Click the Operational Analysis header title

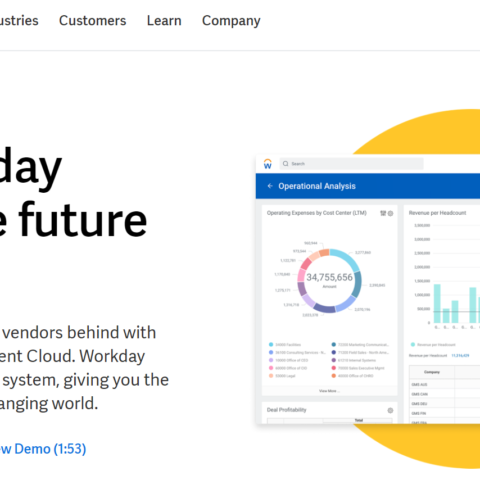(x=317, y=186)
